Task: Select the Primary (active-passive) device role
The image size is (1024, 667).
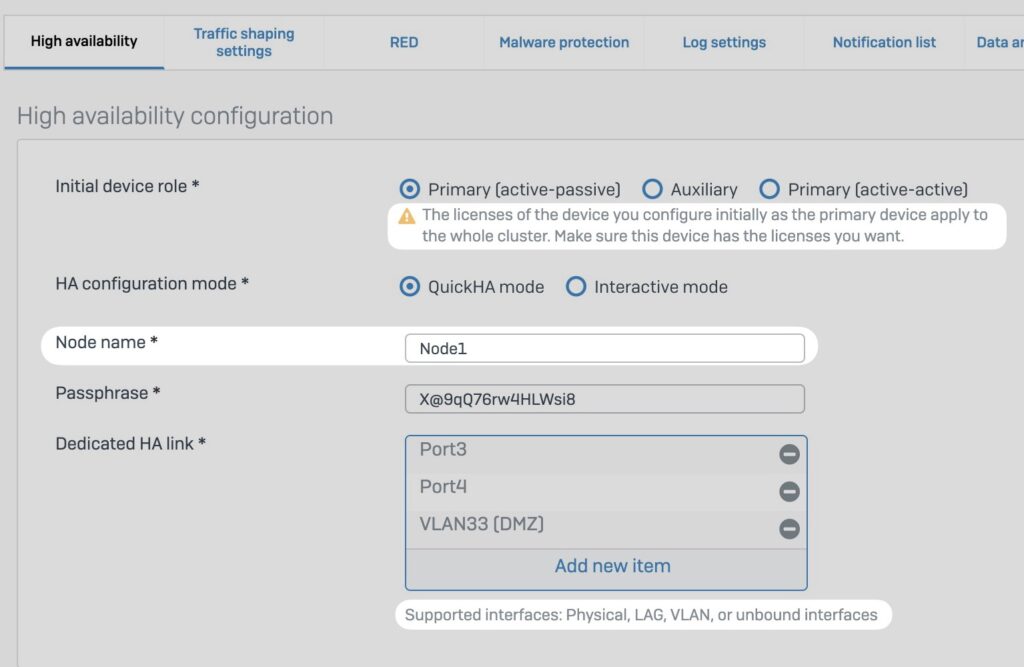Action: pyautogui.click(x=409, y=189)
